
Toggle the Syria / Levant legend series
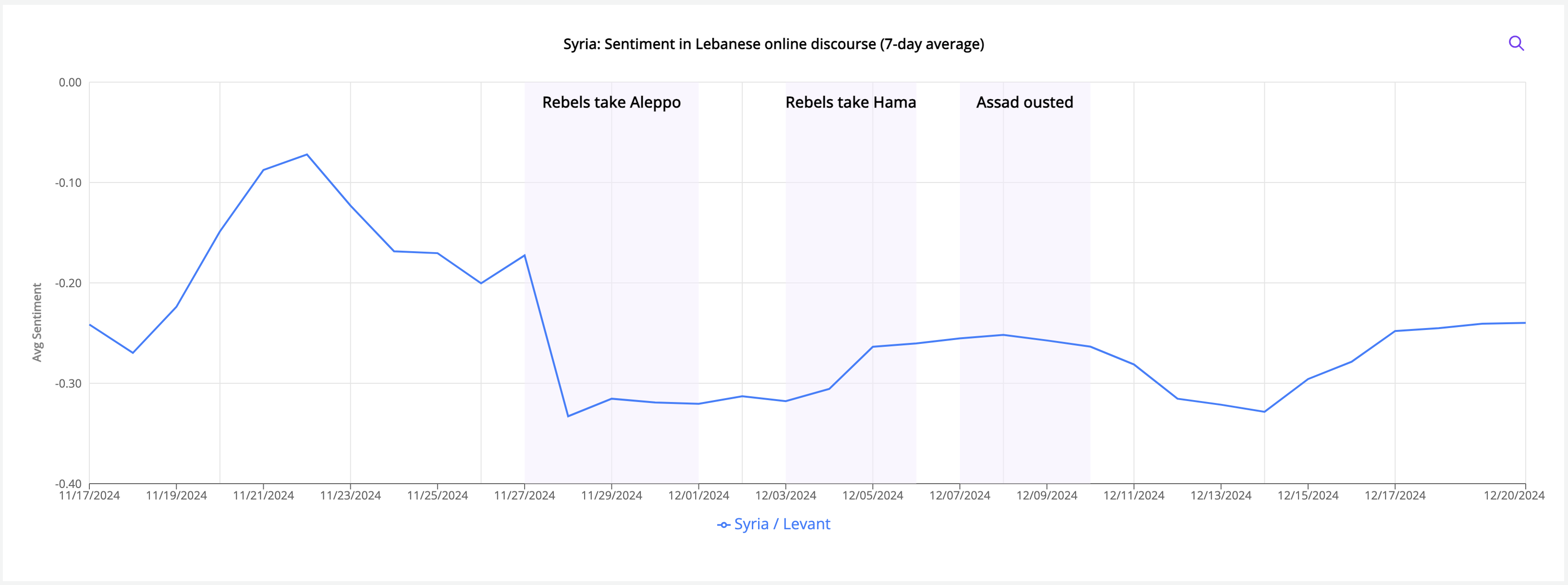[773, 524]
